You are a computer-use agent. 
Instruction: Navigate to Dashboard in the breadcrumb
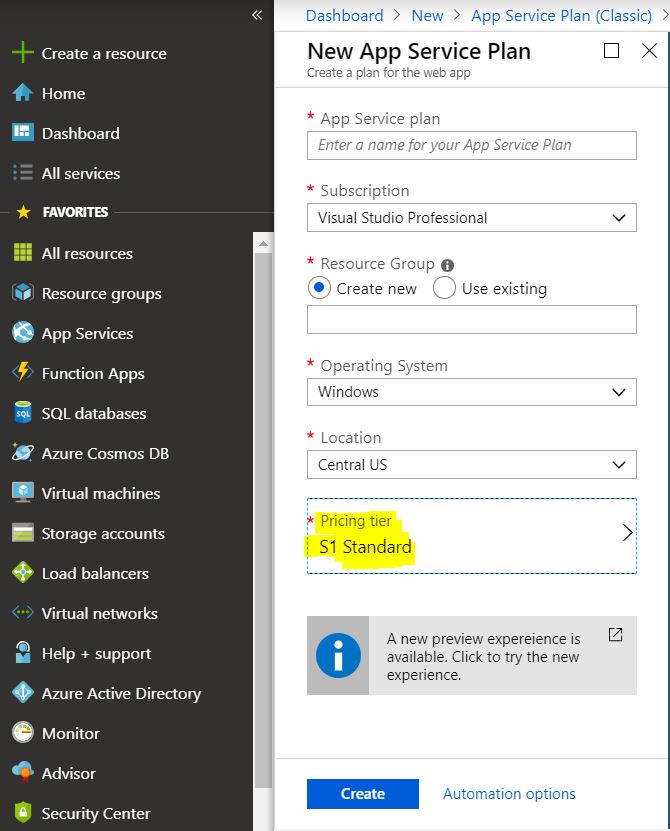345,15
